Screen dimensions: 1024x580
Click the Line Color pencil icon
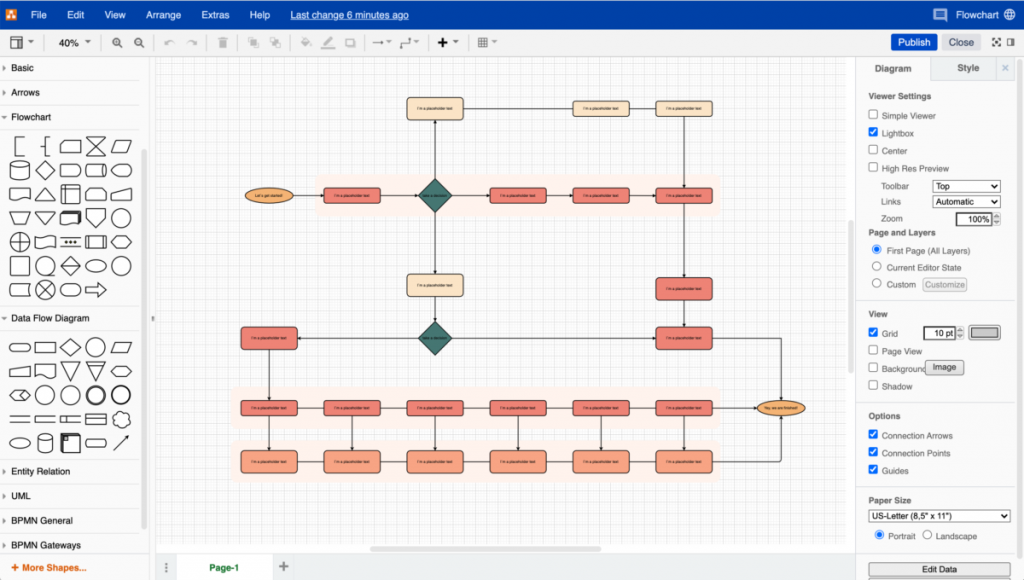pos(327,42)
